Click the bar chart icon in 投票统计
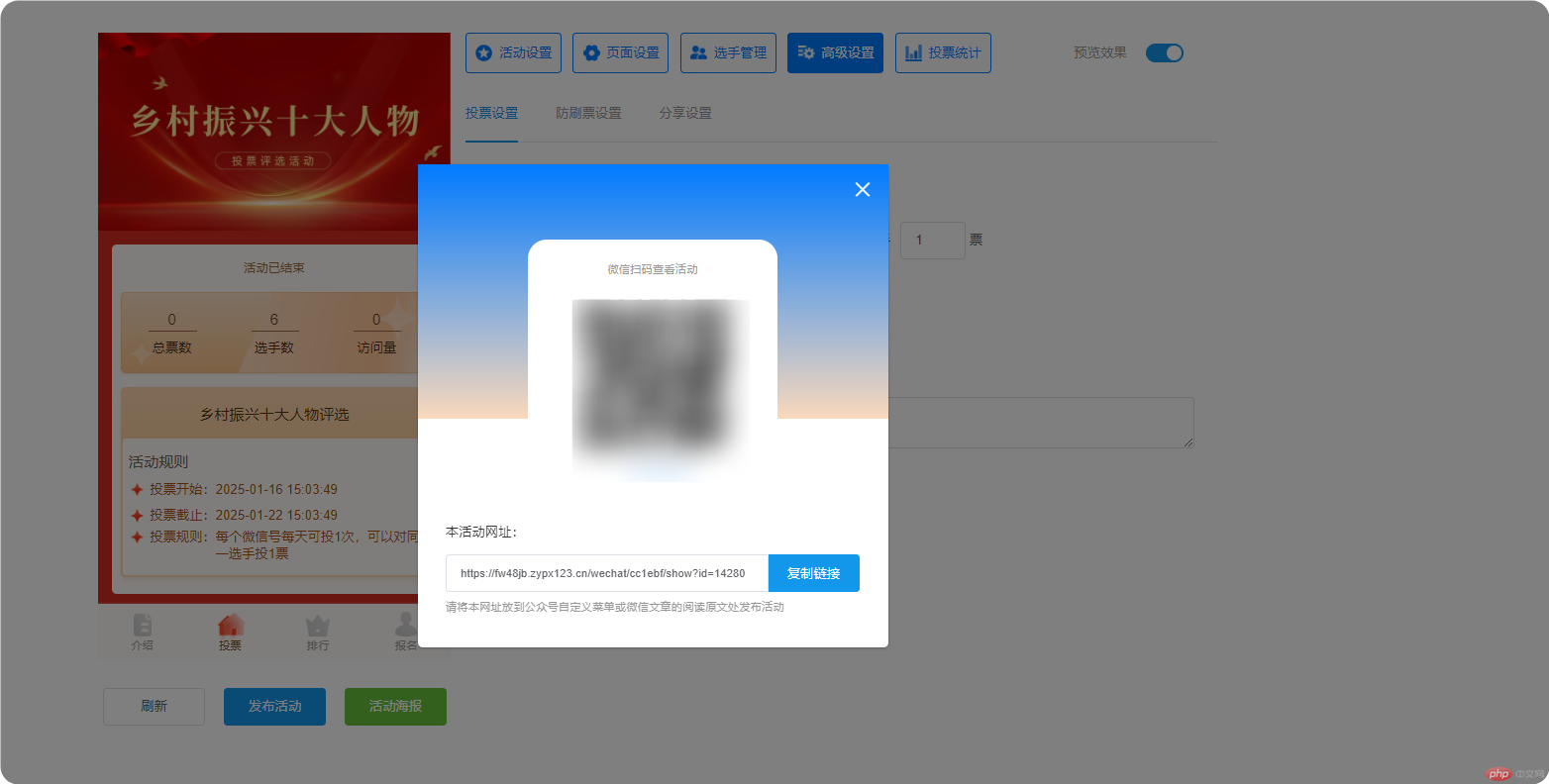The height and width of the screenshot is (784, 1549). pyautogui.click(x=913, y=52)
